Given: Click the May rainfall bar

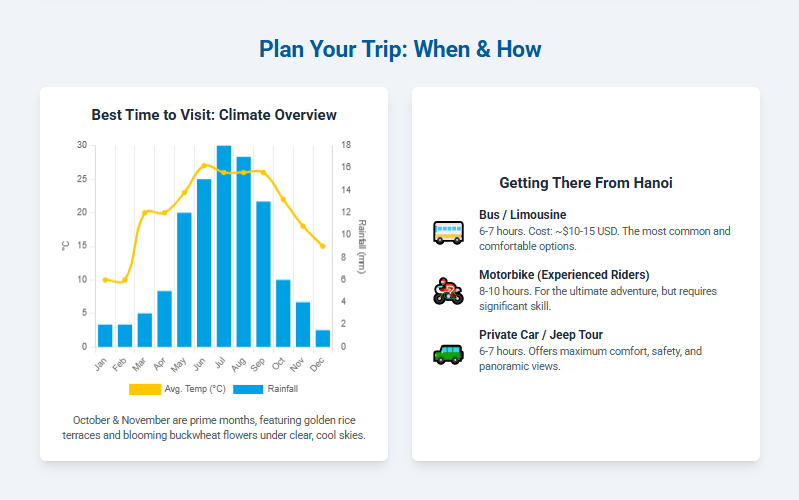Looking at the screenshot, I should click(x=184, y=280).
